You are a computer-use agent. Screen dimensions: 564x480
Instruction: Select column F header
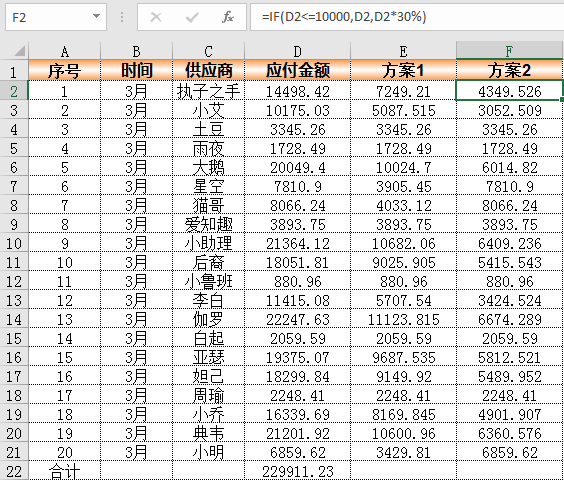click(509, 51)
